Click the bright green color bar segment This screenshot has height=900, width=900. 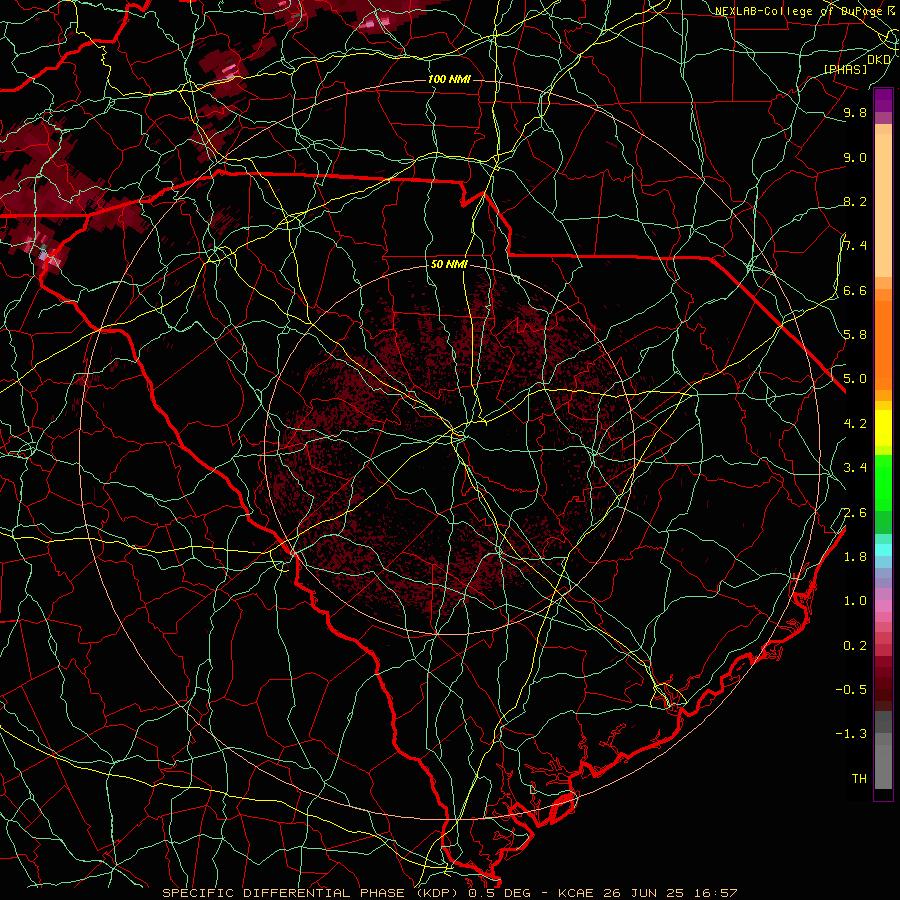[883, 482]
